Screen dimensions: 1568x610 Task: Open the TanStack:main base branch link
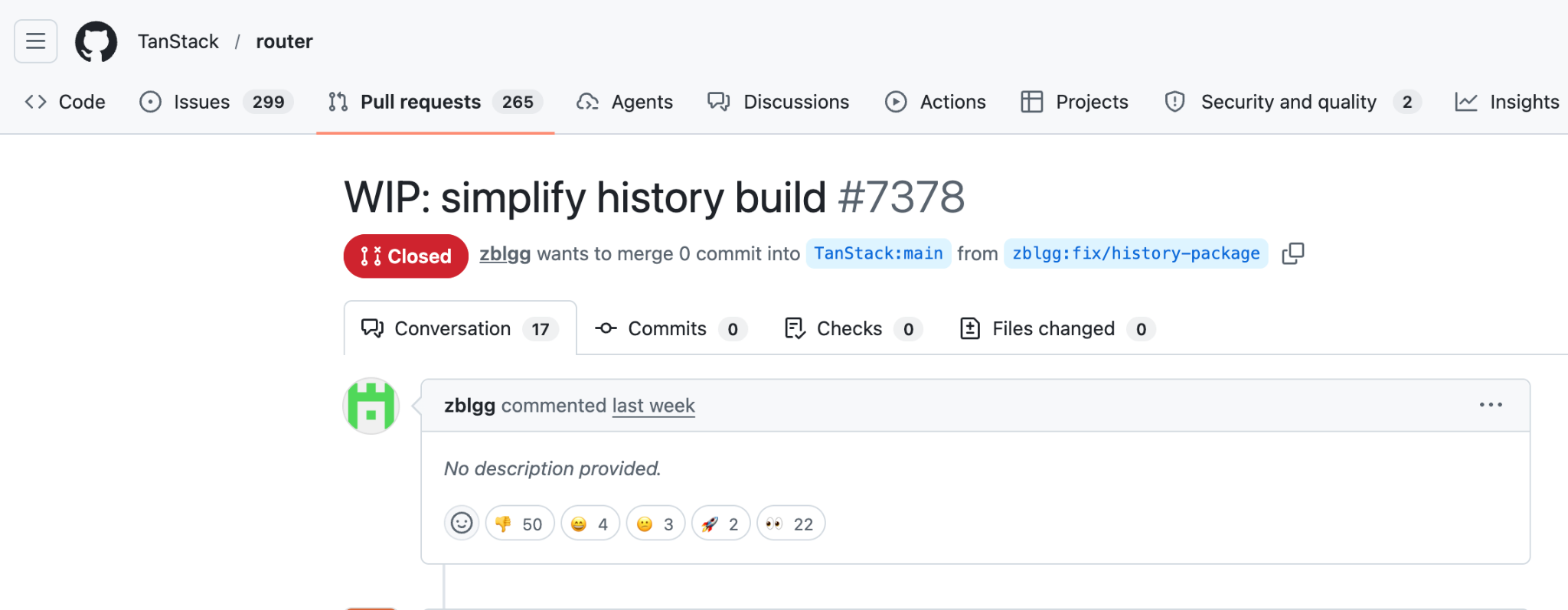click(x=878, y=253)
